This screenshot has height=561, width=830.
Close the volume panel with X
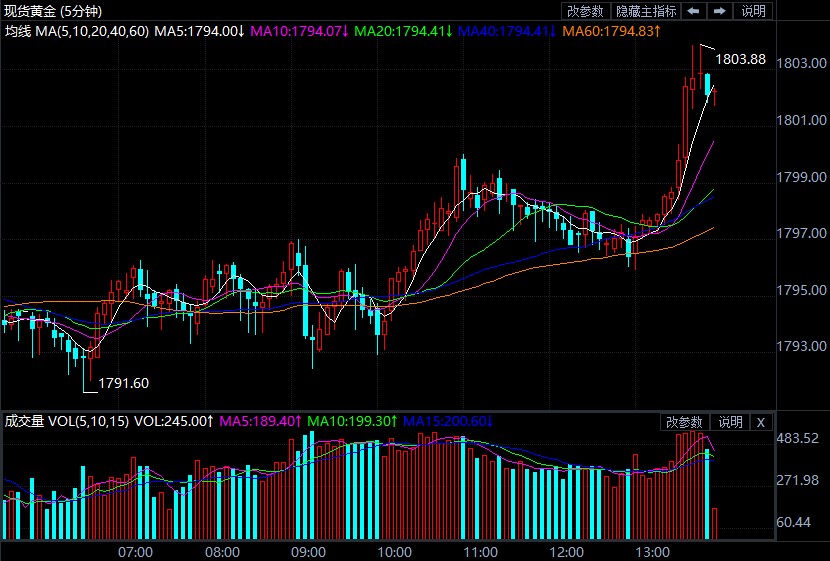click(761, 422)
